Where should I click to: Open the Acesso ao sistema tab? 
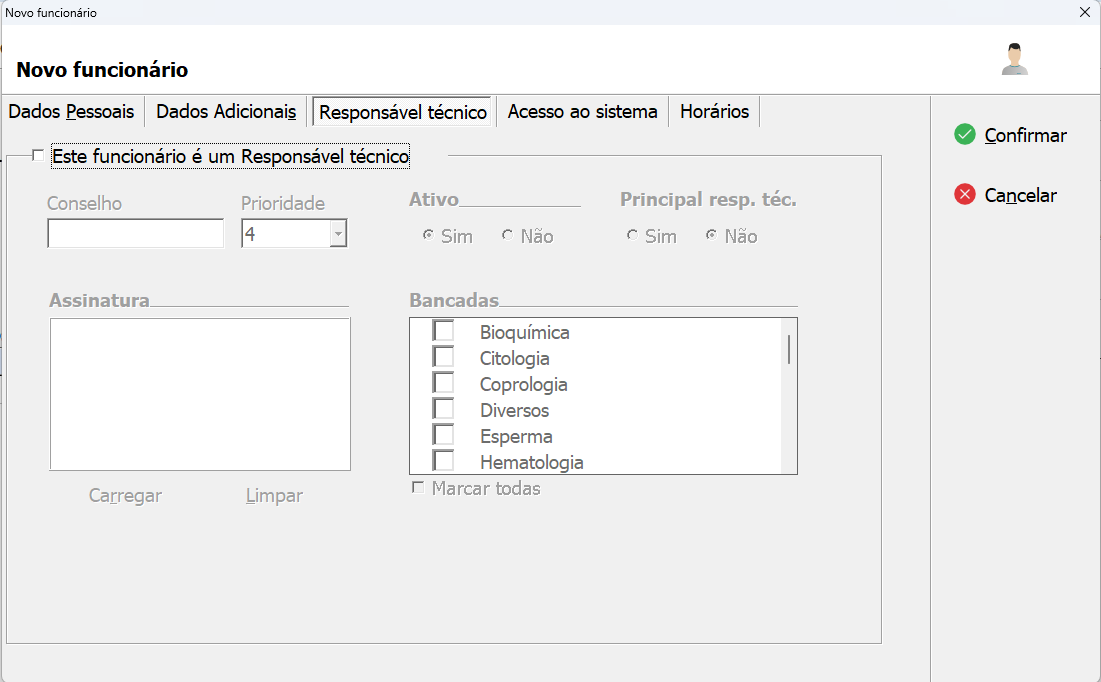[x=583, y=112]
